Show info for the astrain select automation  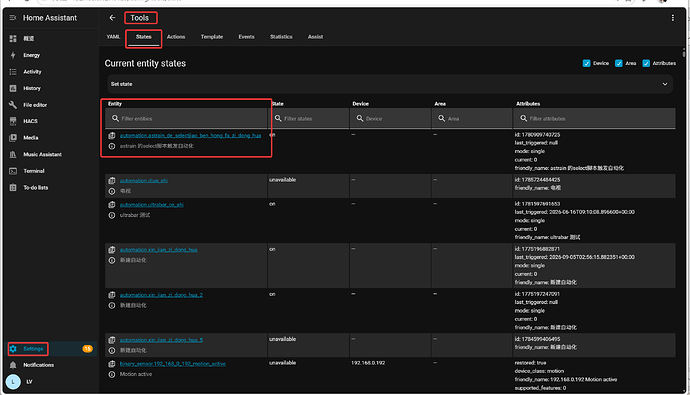pyautogui.click(x=112, y=146)
